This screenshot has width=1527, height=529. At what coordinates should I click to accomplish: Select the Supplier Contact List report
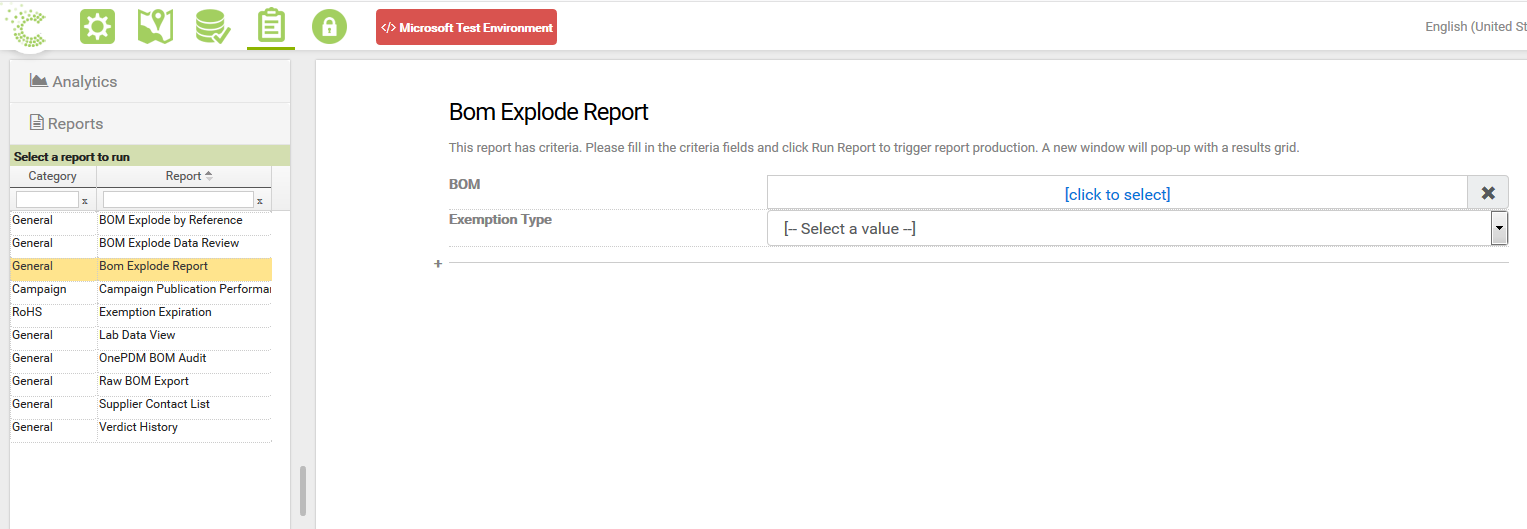[154, 404]
